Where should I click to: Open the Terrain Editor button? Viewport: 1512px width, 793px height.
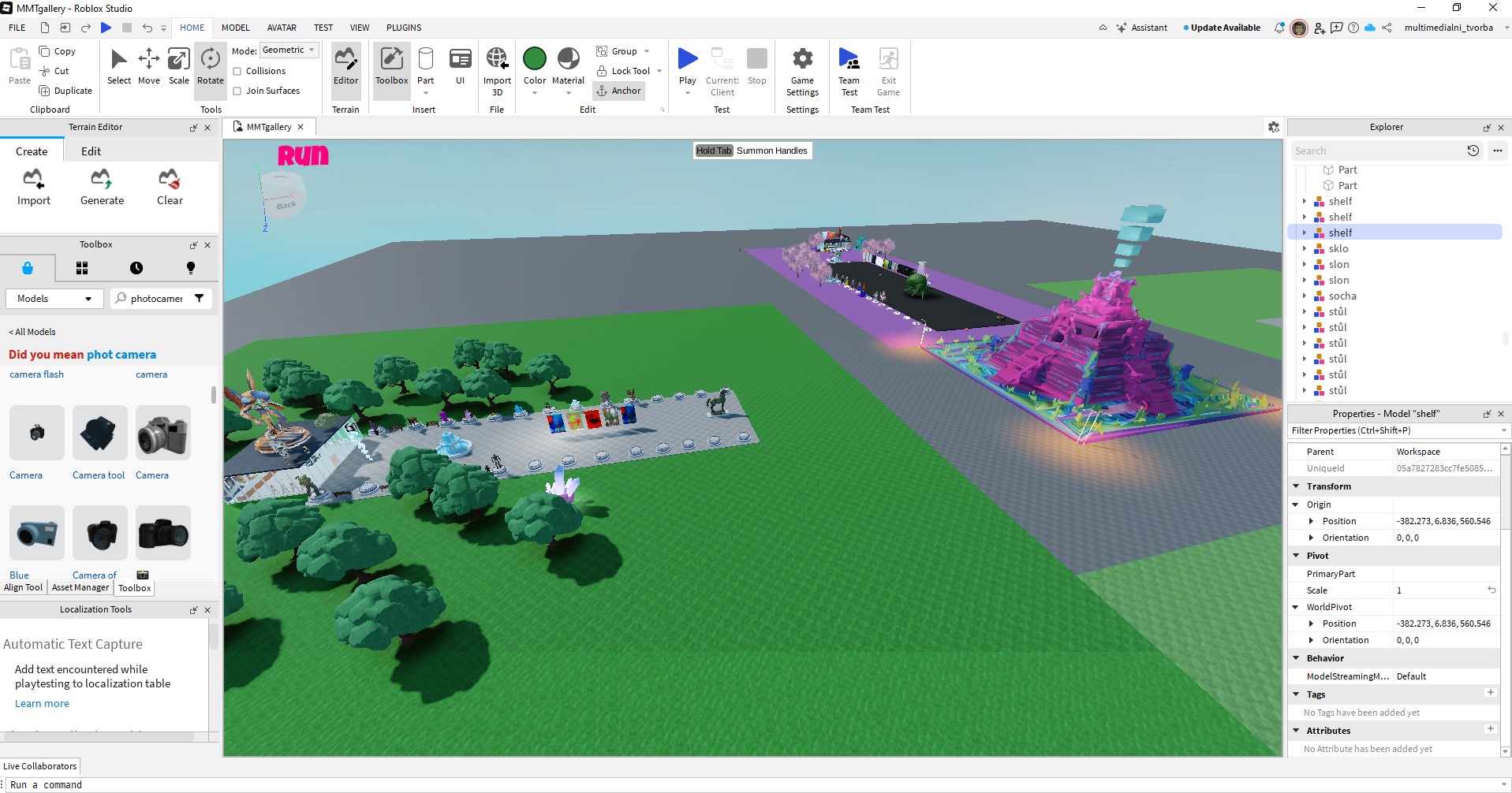(x=345, y=67)
